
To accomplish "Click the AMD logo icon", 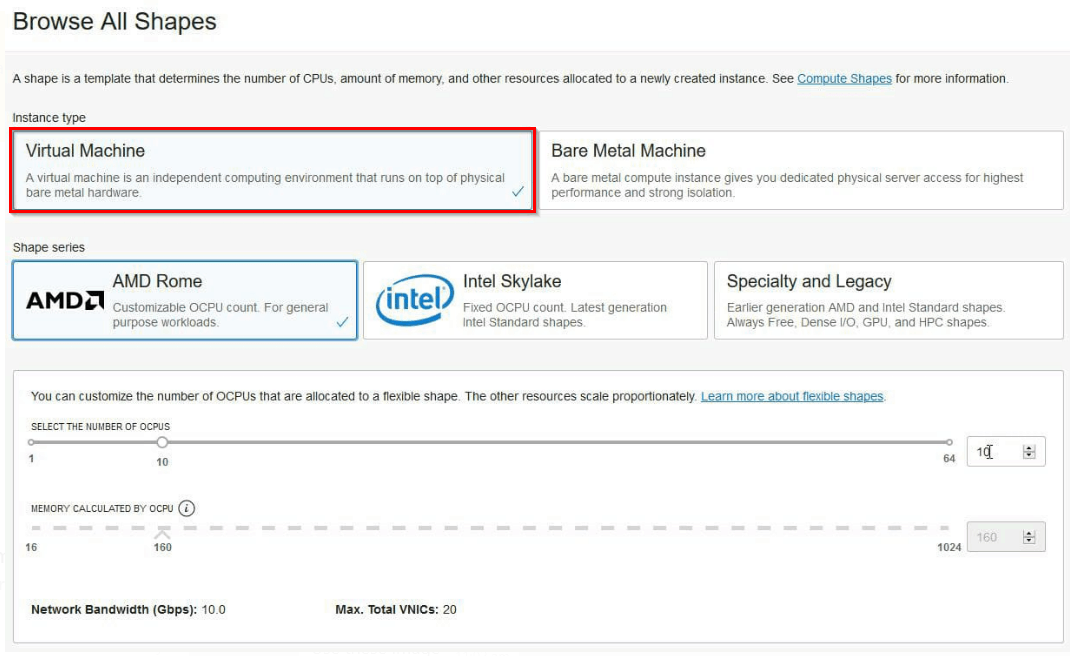I will tap(65, 300).
